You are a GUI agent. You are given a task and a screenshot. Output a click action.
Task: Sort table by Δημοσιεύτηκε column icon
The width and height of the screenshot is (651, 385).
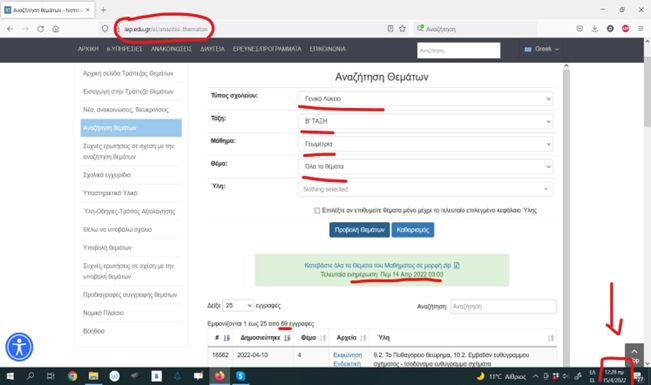(x=287, y=338)
